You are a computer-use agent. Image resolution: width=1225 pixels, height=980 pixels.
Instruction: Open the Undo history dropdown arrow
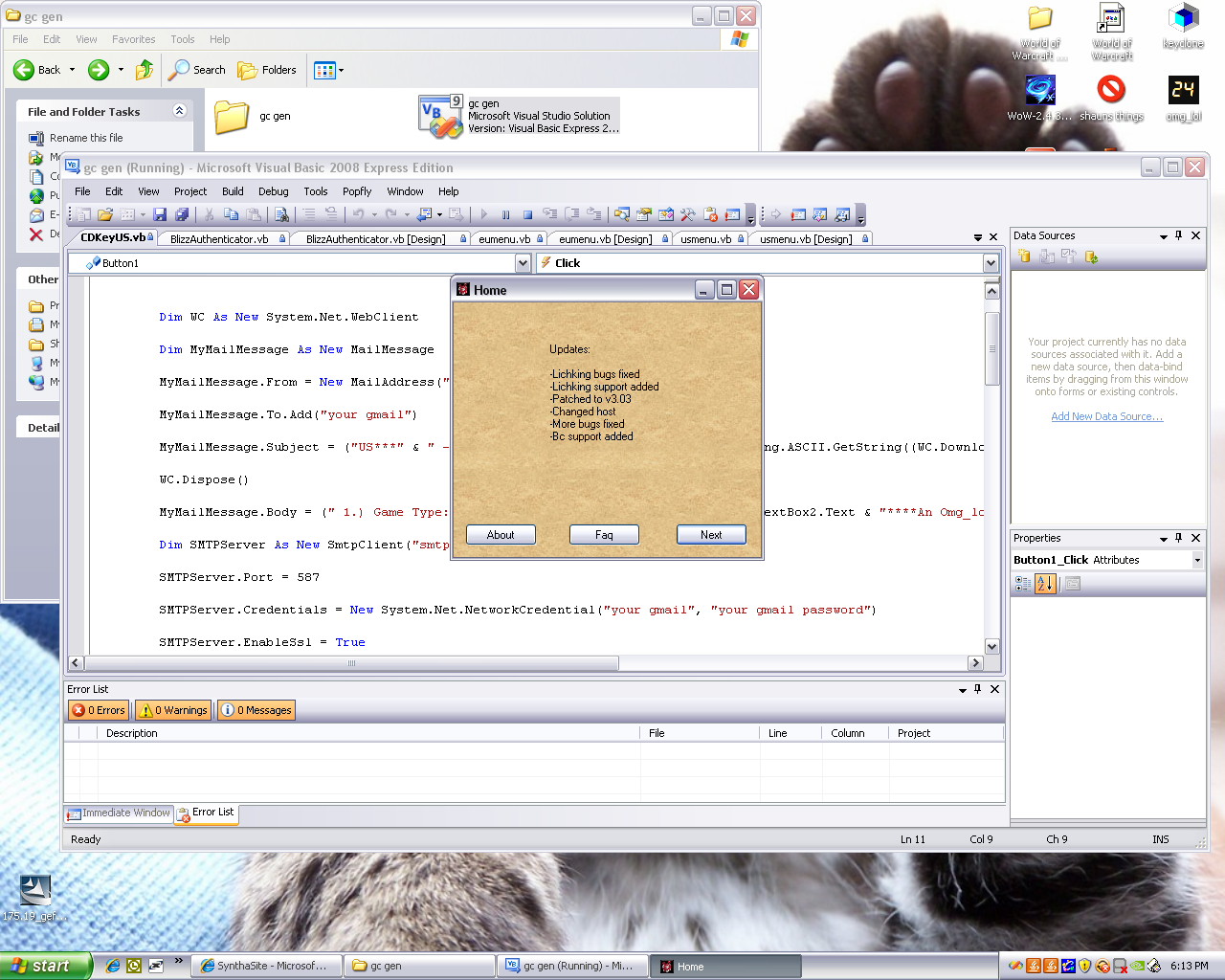click(374, 214)
